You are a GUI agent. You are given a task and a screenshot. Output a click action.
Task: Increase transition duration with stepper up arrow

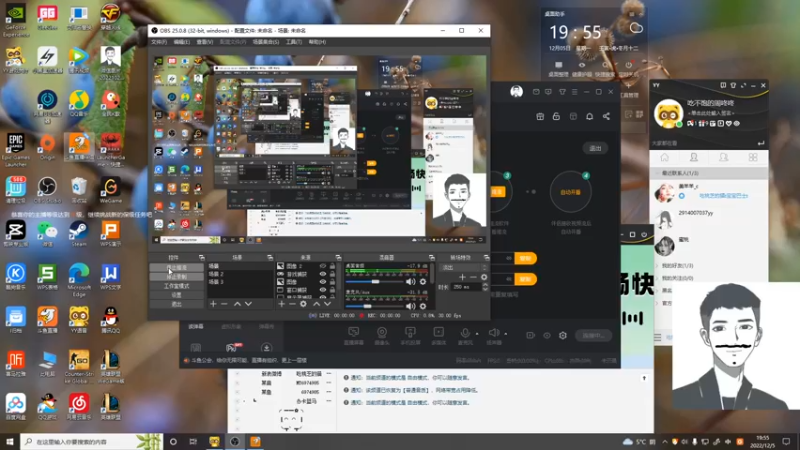coord(485,285)
